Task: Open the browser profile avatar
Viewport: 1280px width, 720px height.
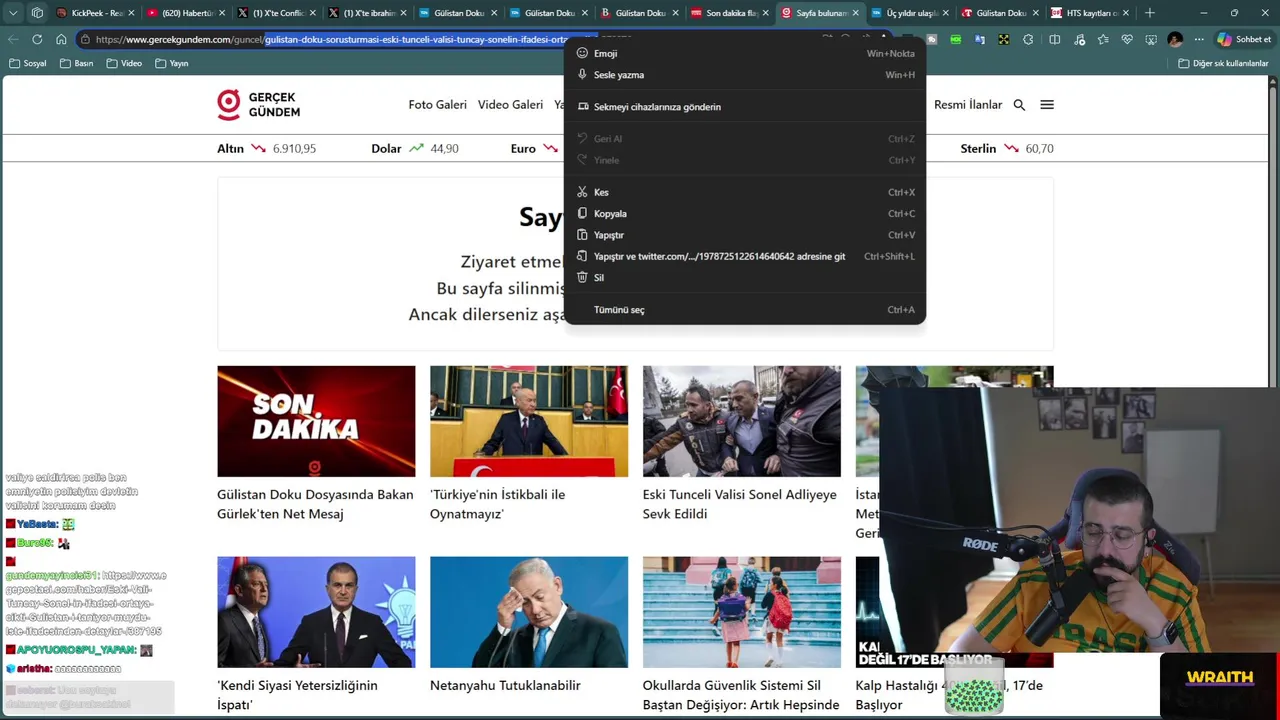Action: 1175,39
